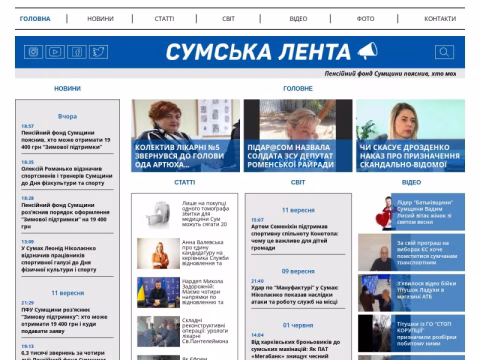The image size is (480, 360).
Task: Open the Складні реконструктивні операції article
Action: (205, 331)
